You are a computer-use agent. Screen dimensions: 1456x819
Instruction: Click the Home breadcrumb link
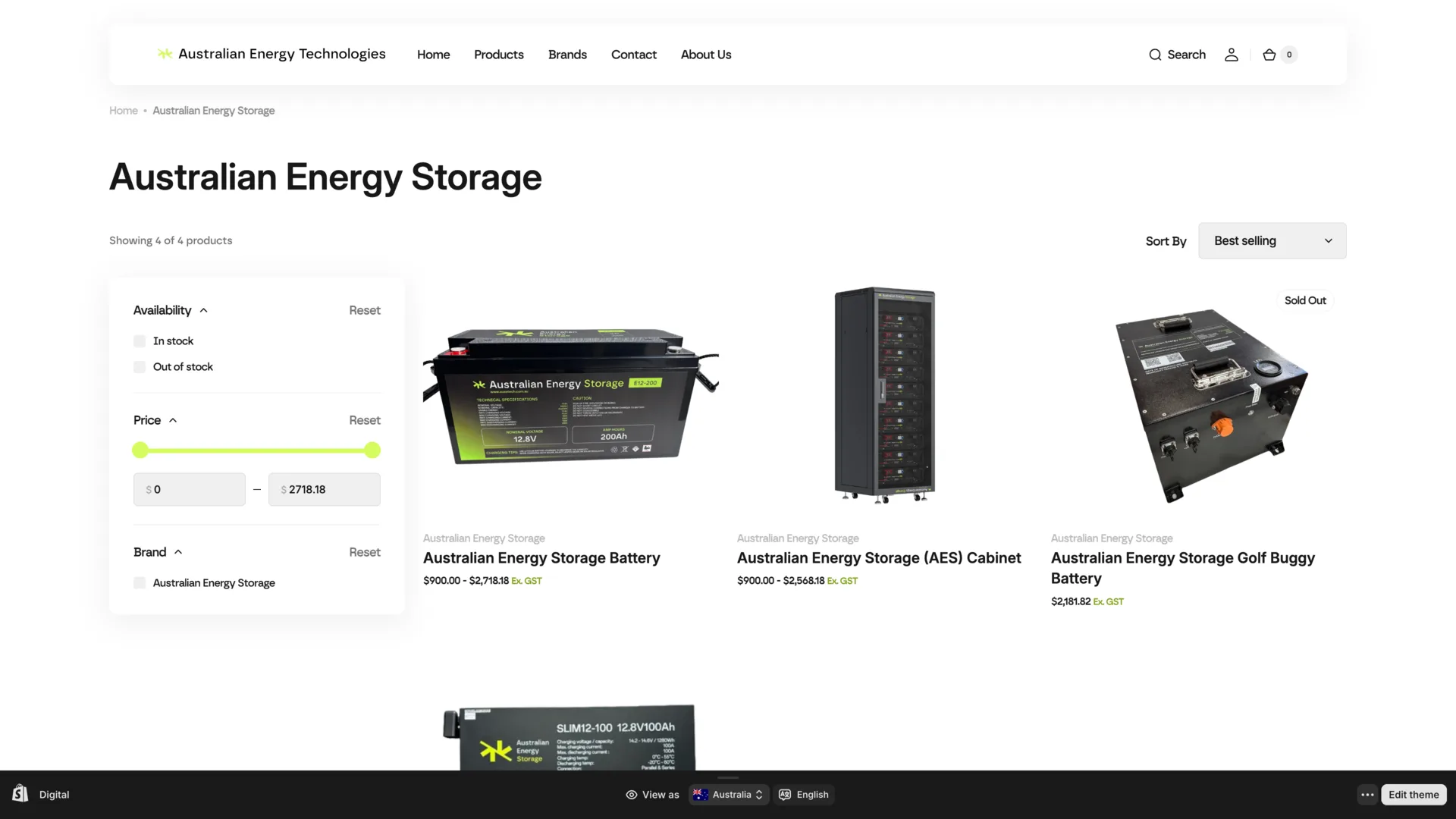pyautogui.click(x=124, y=111)
